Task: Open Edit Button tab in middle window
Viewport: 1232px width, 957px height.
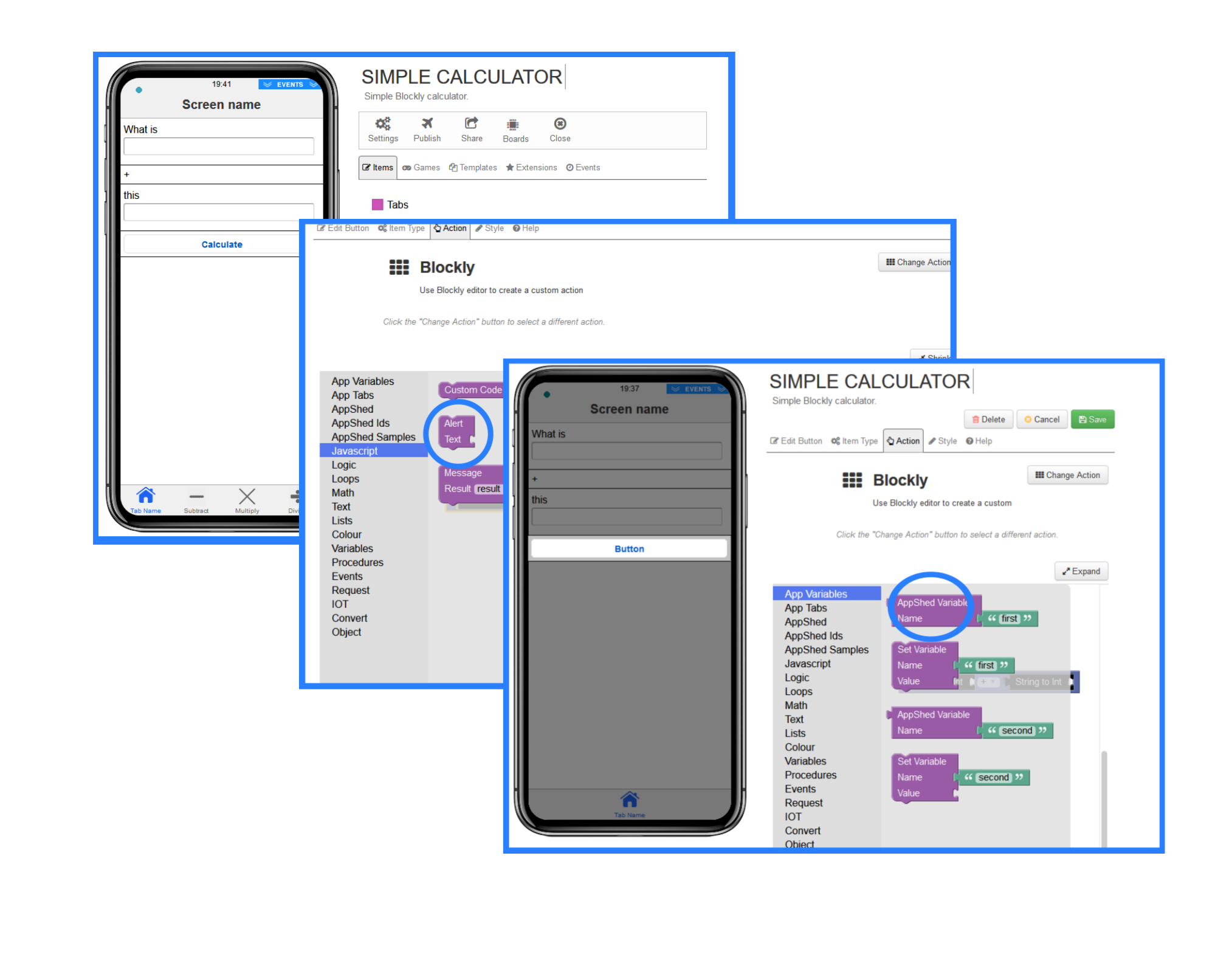Action: tap(342, 228)
